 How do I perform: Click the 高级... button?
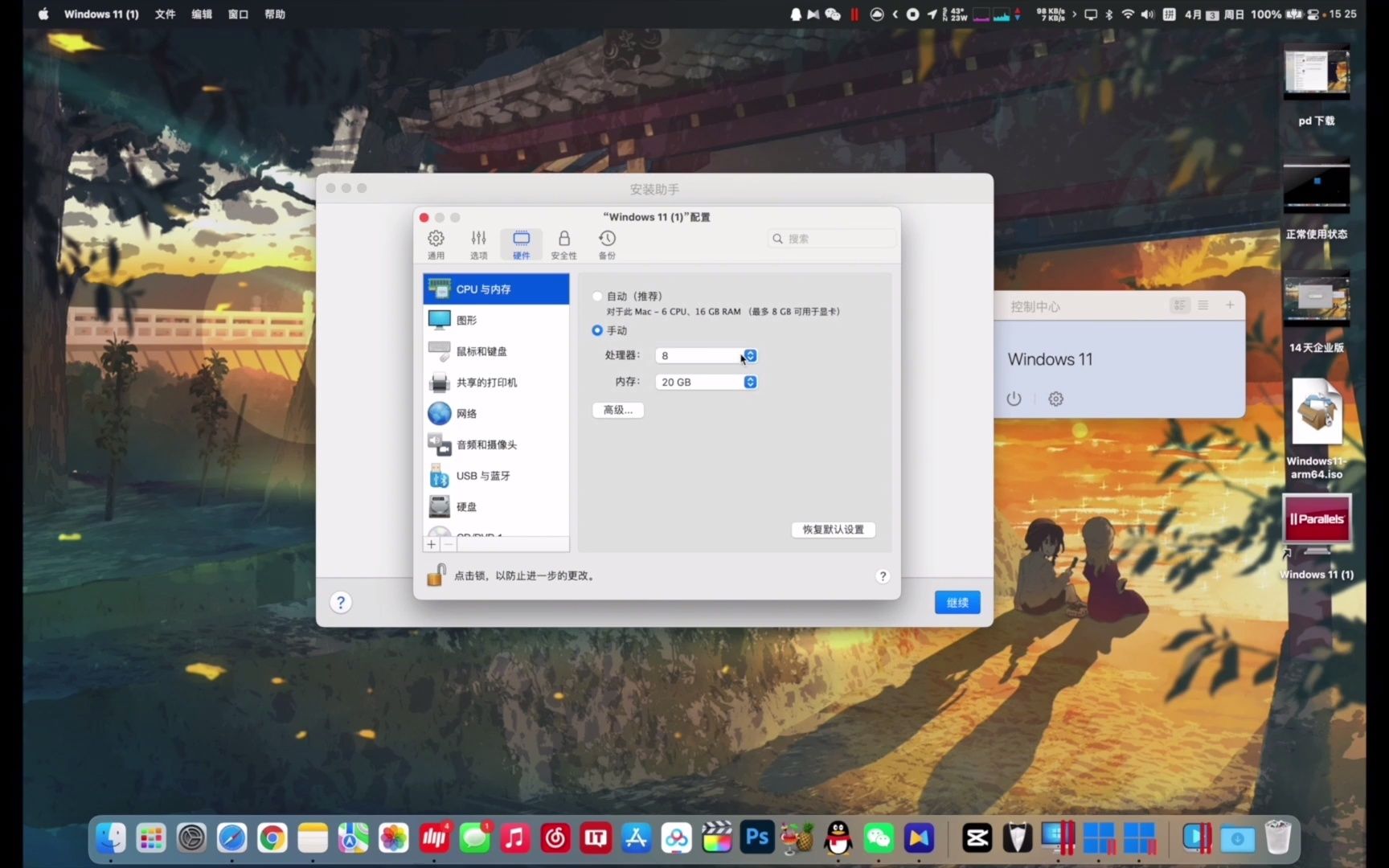coord(617,410)
